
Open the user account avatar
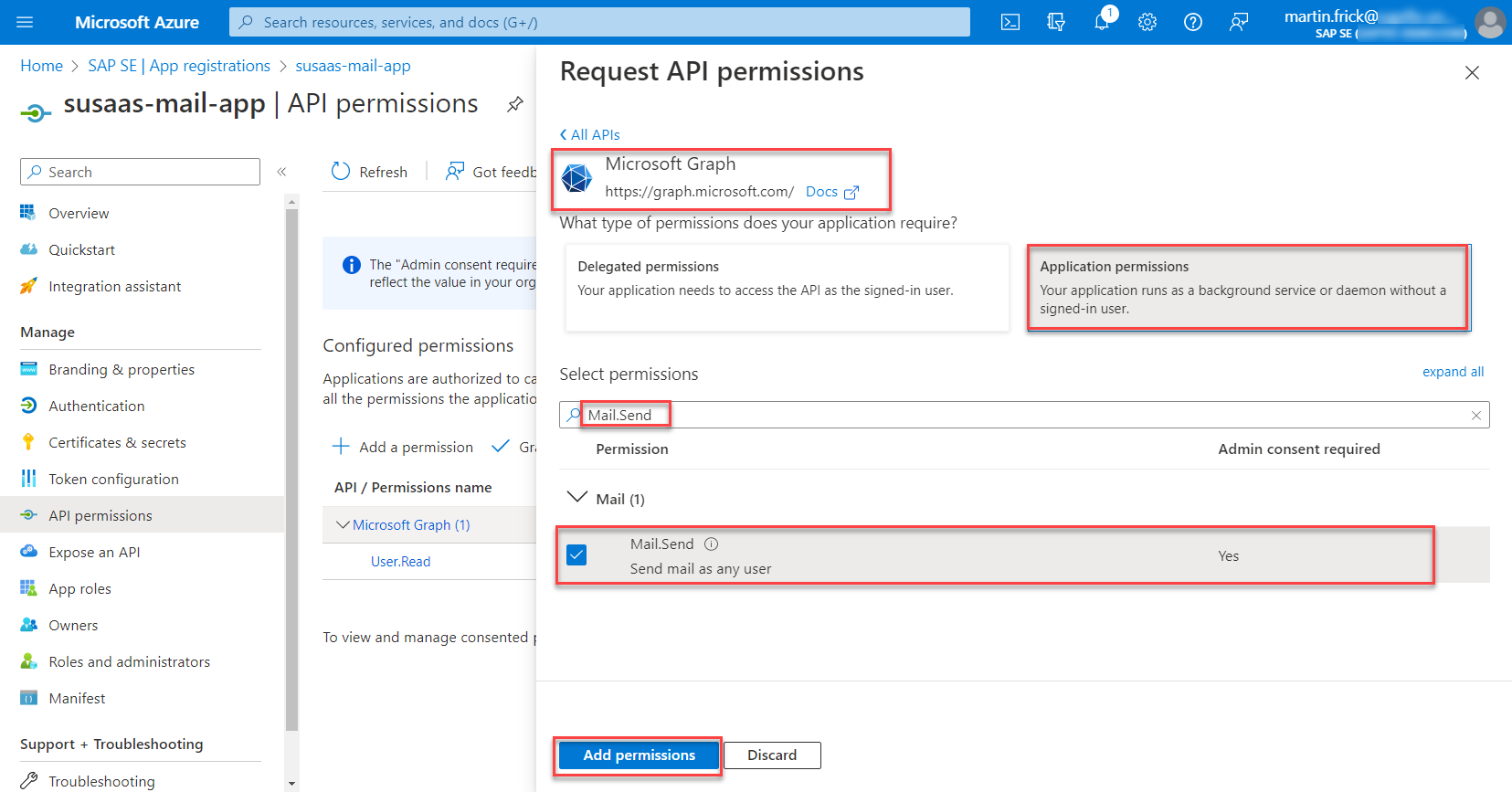click(1490, 22)
